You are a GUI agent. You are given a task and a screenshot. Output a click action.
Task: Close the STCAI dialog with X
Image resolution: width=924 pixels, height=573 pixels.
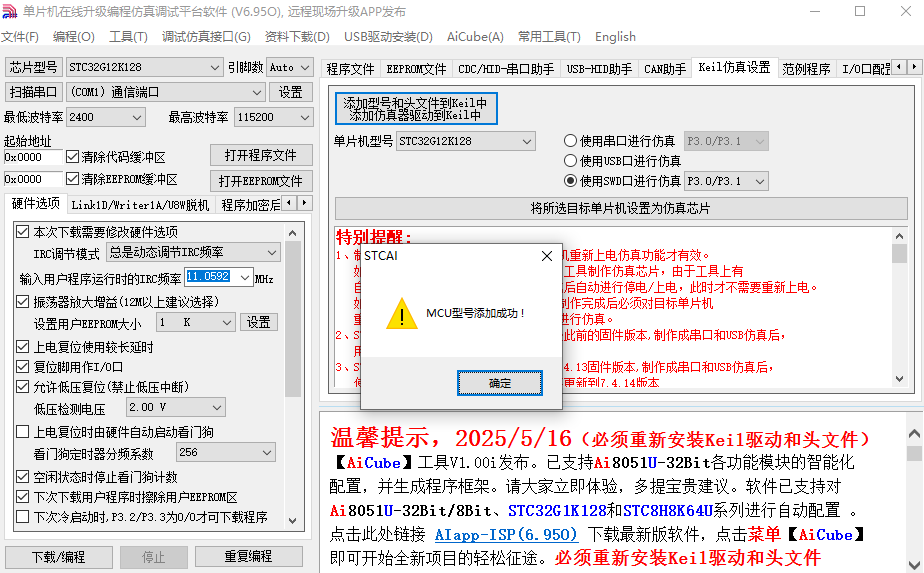click(547, 256)
